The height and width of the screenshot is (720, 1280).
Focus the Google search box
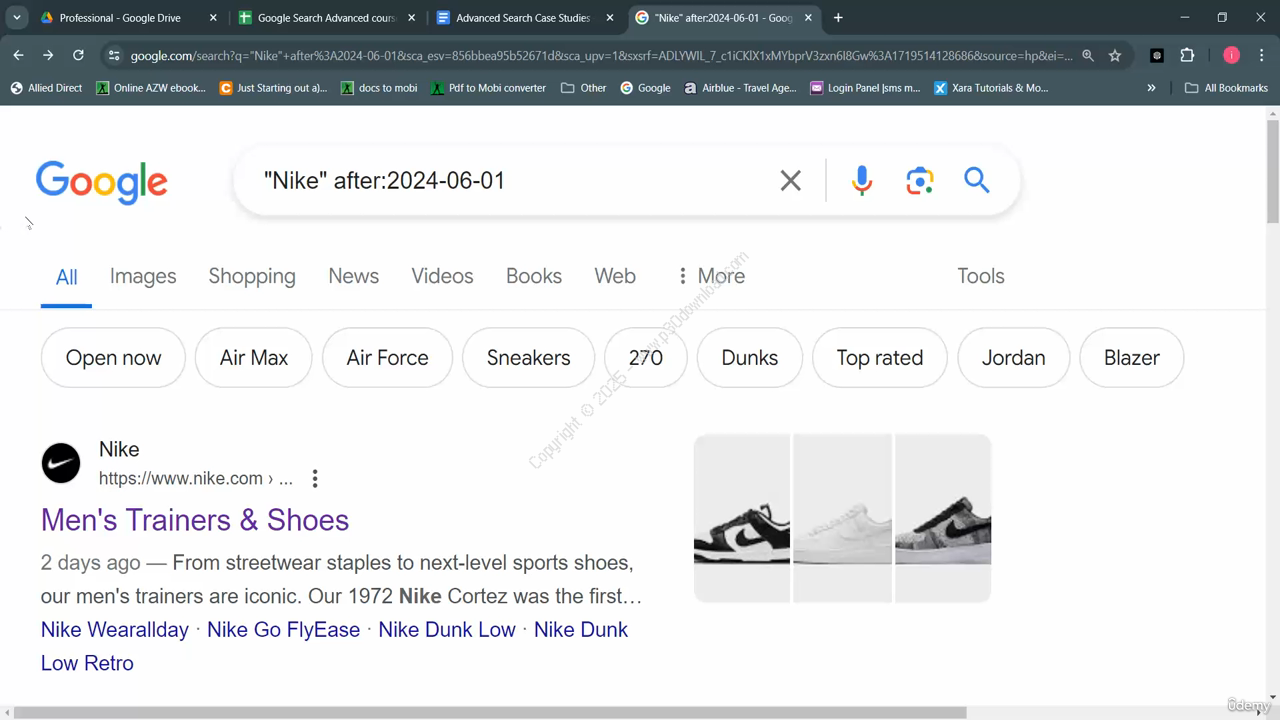pyautogui.click(x=510, y=180)
